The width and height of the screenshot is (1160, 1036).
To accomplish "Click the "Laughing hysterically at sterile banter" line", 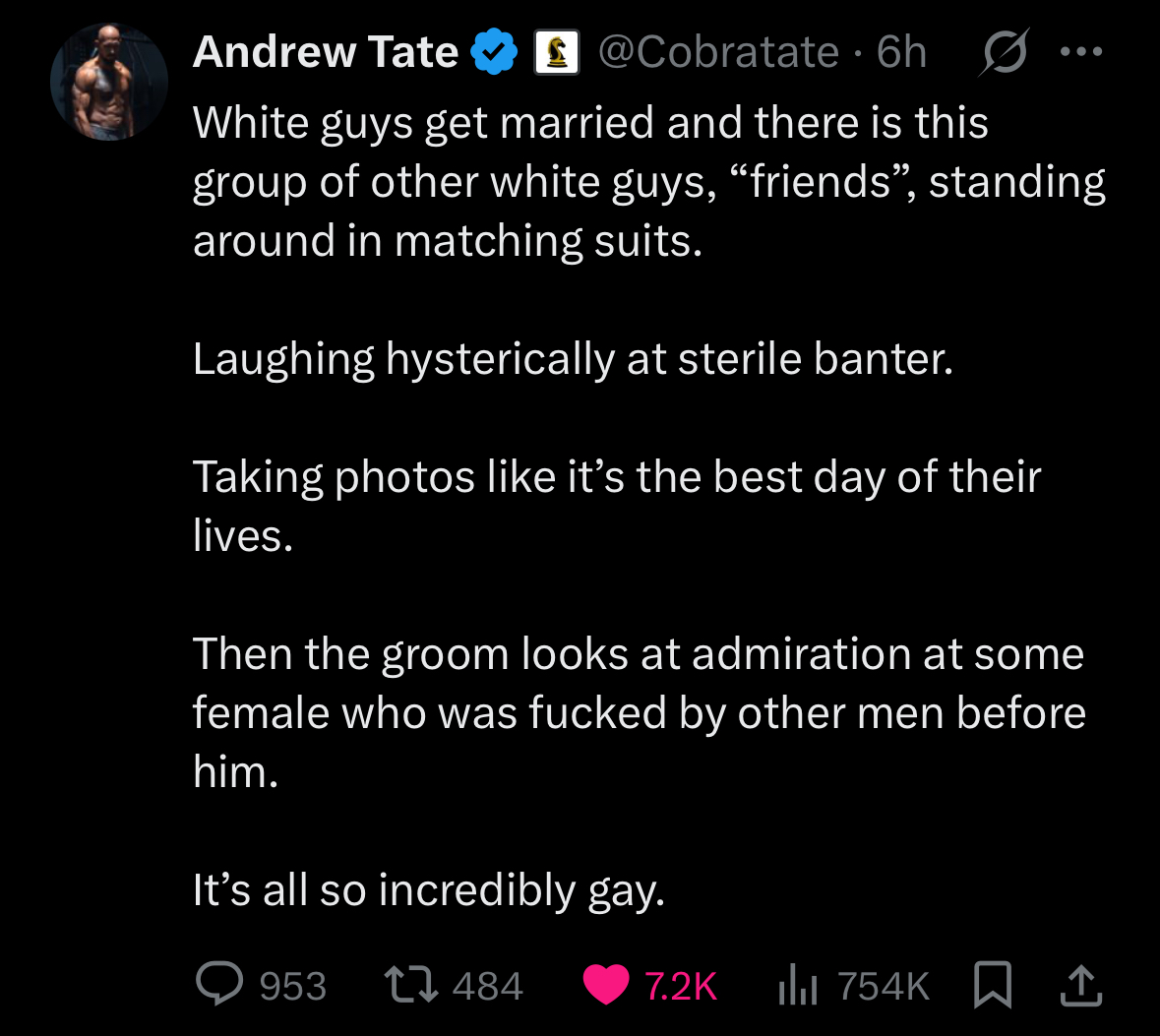I will pos(574,360).
